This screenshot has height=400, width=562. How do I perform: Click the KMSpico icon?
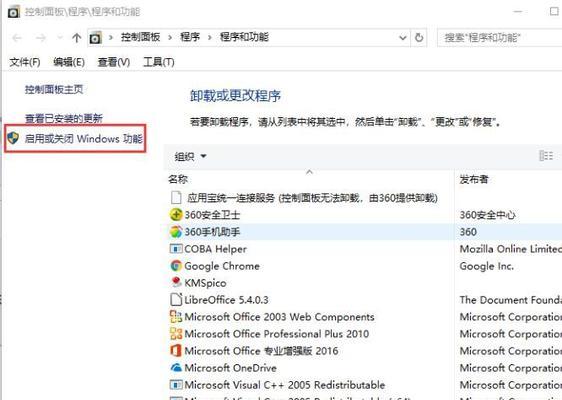pos(176,282)
